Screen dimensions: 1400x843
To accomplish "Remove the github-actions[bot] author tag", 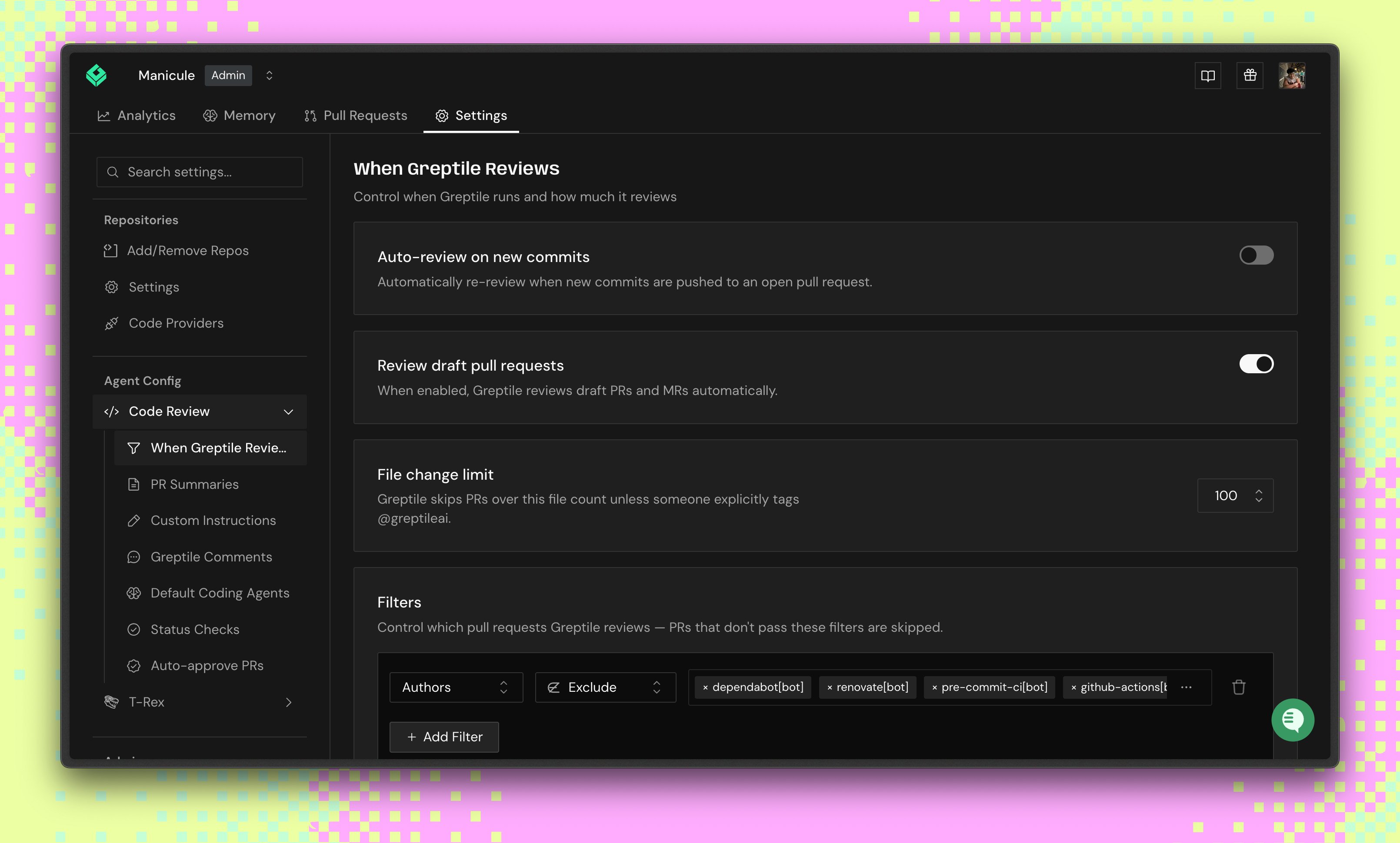I will [x=1073, y=687].
